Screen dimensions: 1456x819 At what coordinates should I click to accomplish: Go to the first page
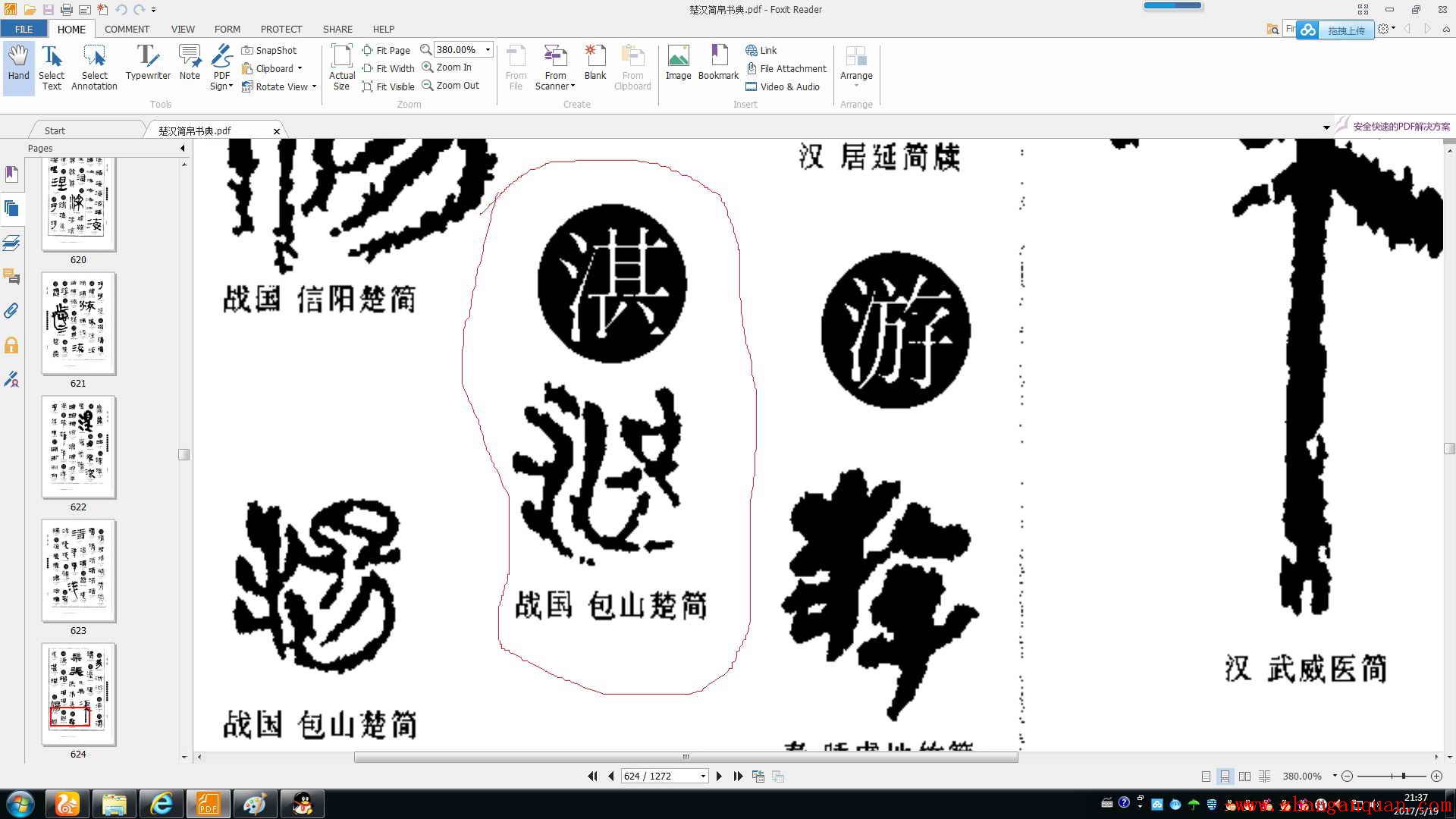(x=592, y=776)
